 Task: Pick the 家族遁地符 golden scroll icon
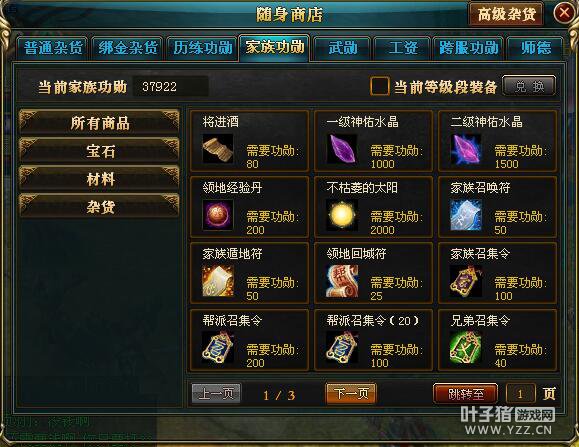pyautogui.click(x=218, y=281)
